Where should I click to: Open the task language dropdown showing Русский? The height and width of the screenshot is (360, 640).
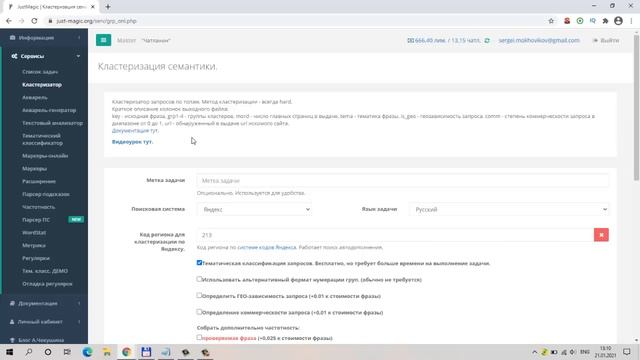click(x=509, y=209)
